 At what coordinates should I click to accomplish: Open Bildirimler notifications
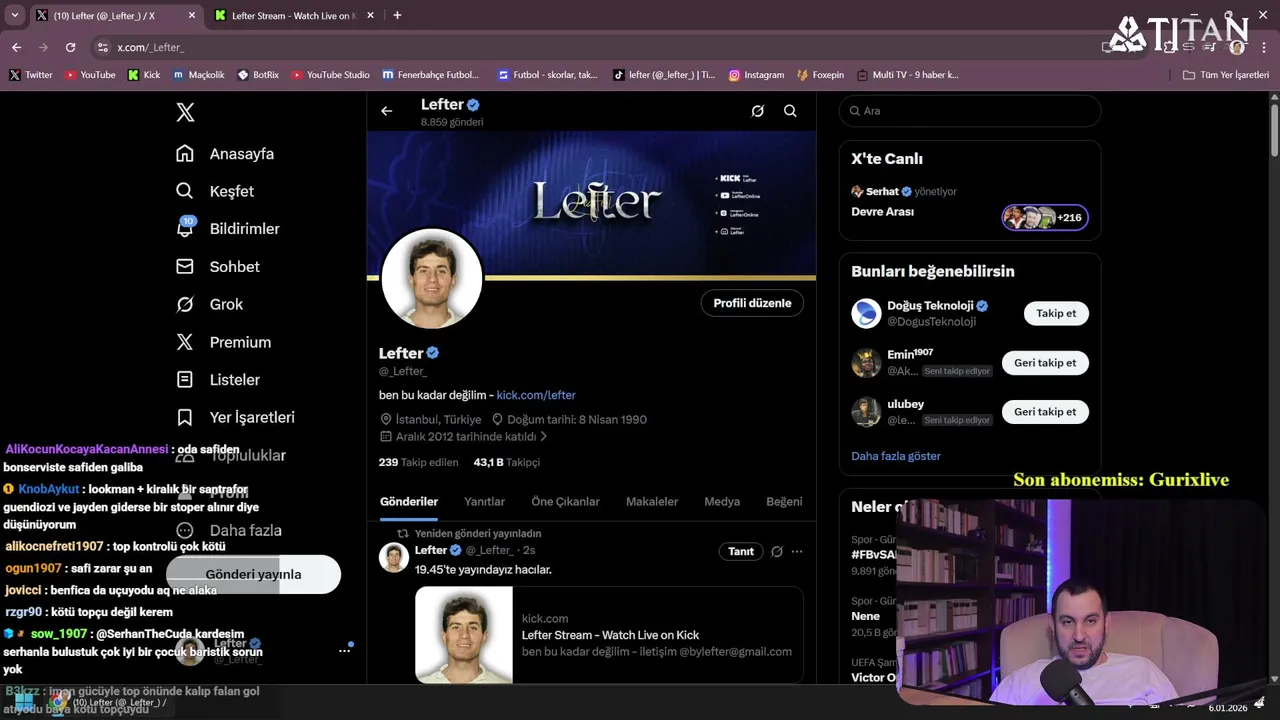(x=228, y=229)
